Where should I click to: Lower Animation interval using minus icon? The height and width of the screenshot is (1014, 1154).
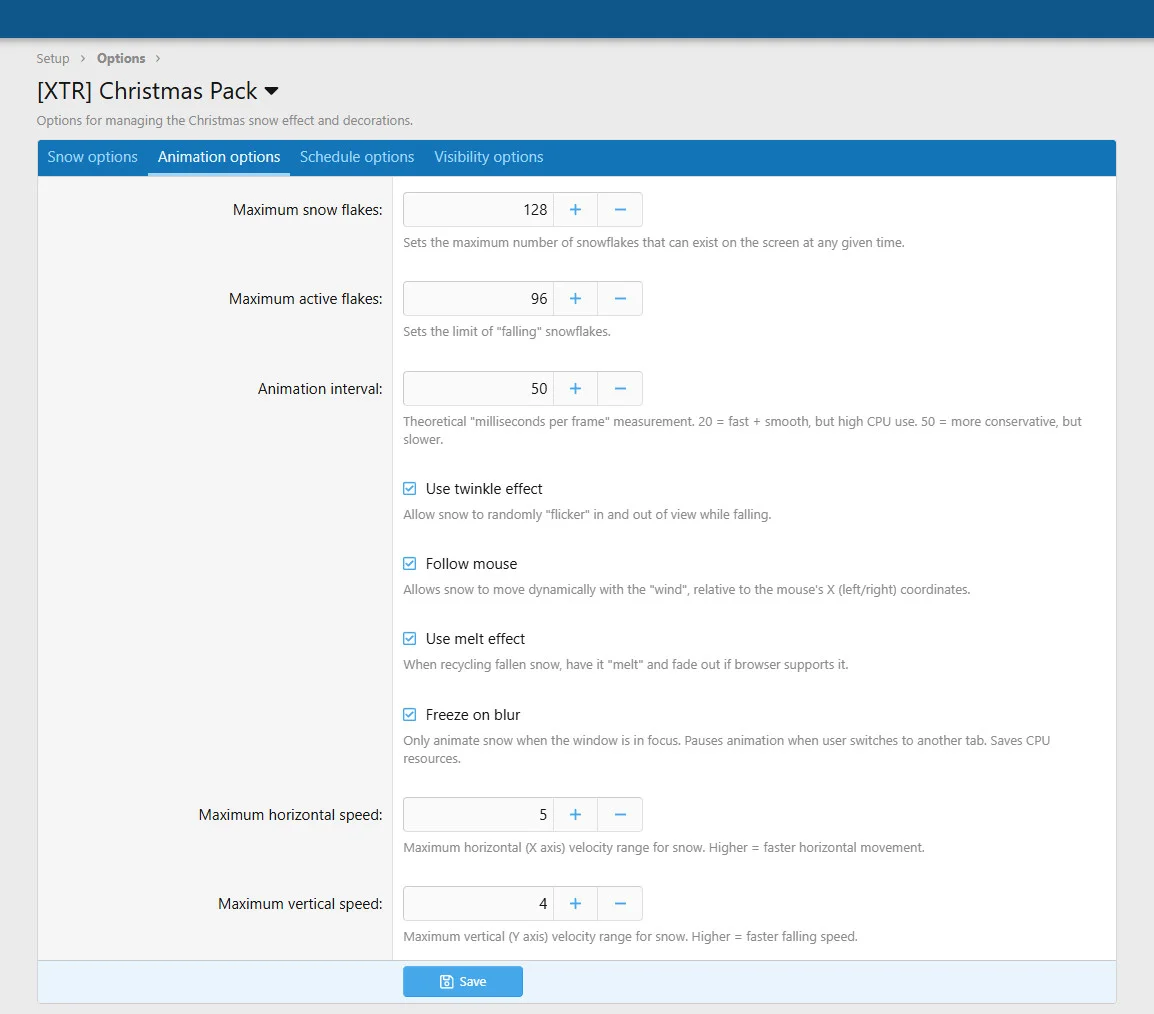(620, 389)
